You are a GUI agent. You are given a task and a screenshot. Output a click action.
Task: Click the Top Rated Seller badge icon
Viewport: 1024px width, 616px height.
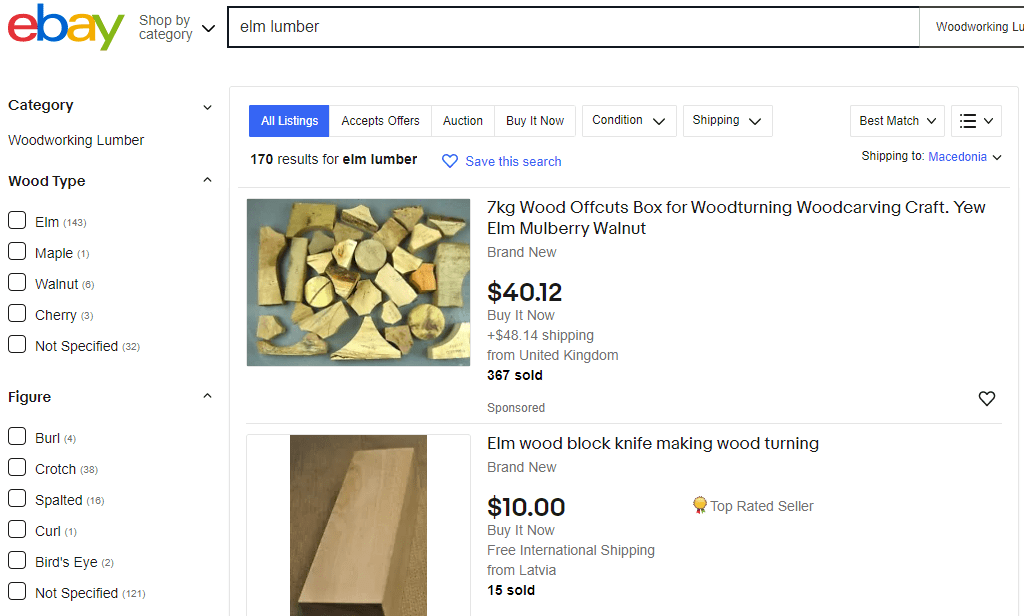tap(699, 505)
